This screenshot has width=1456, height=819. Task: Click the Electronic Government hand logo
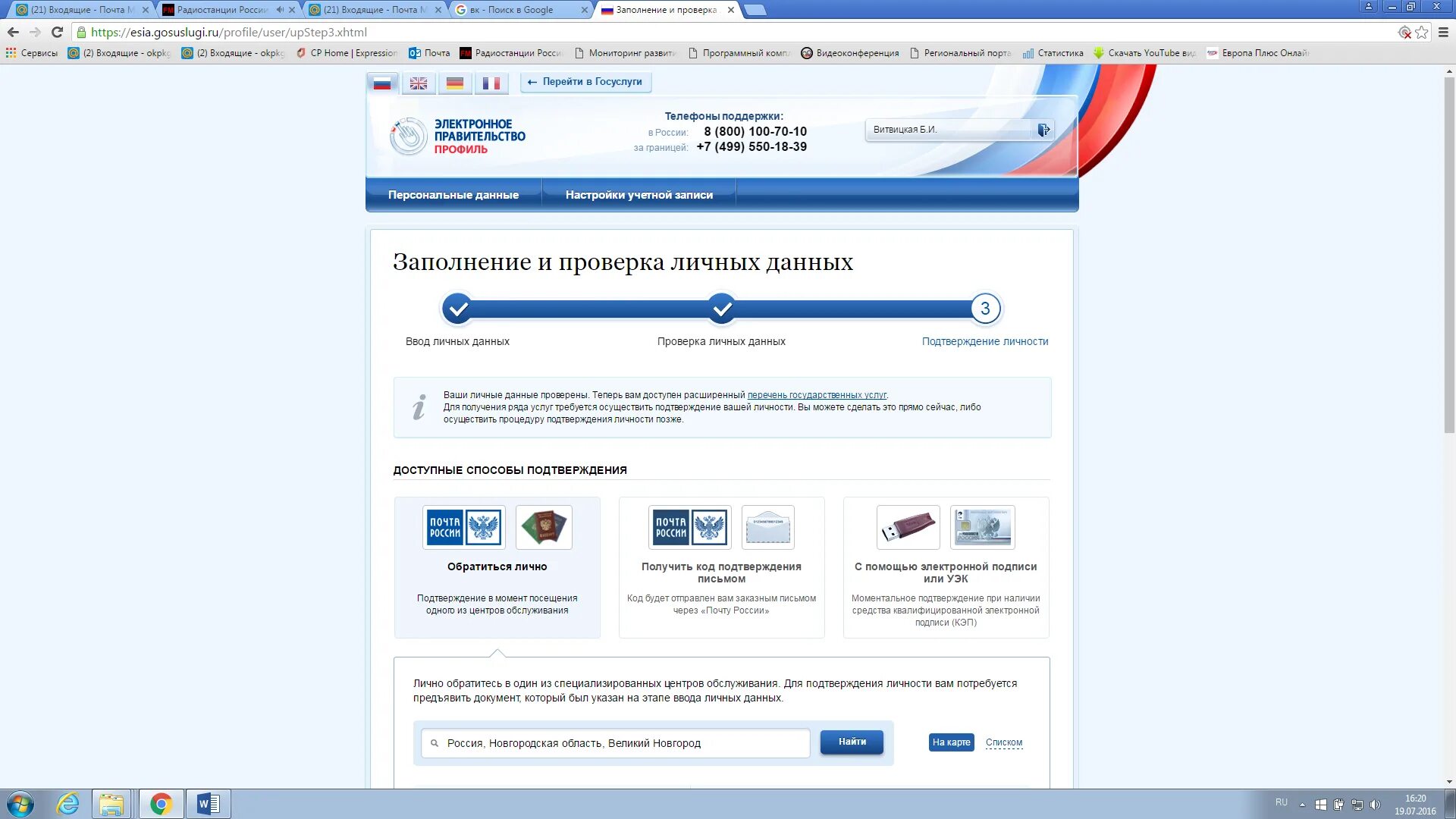click(x=409, y=136)
